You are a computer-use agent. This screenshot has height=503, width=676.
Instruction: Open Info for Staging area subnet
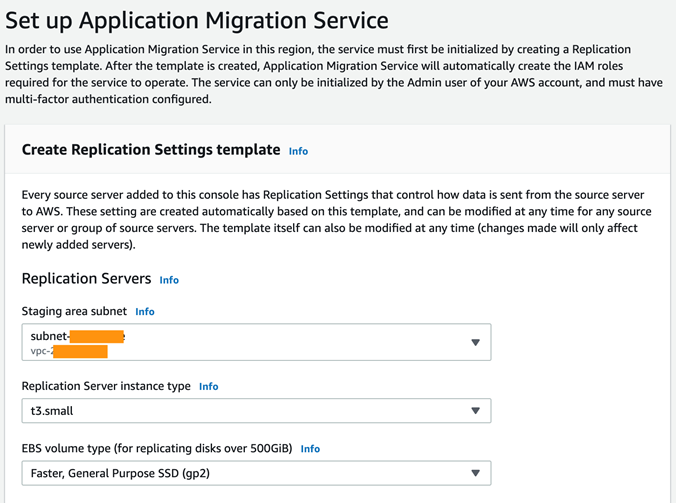click(145, 312)
